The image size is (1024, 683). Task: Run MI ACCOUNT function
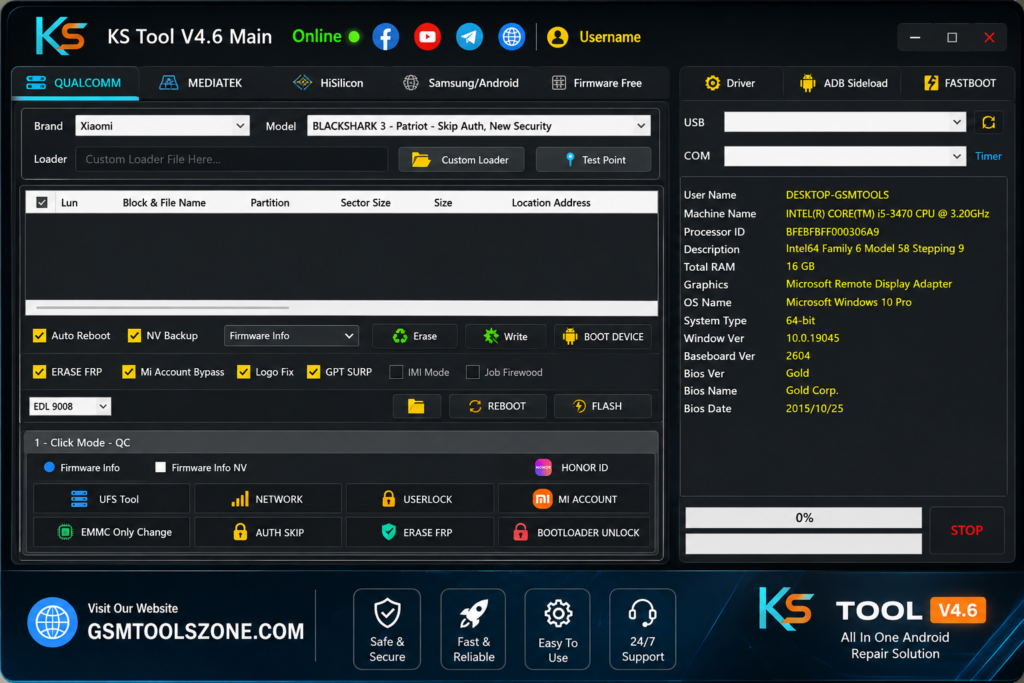click(574, 500)
